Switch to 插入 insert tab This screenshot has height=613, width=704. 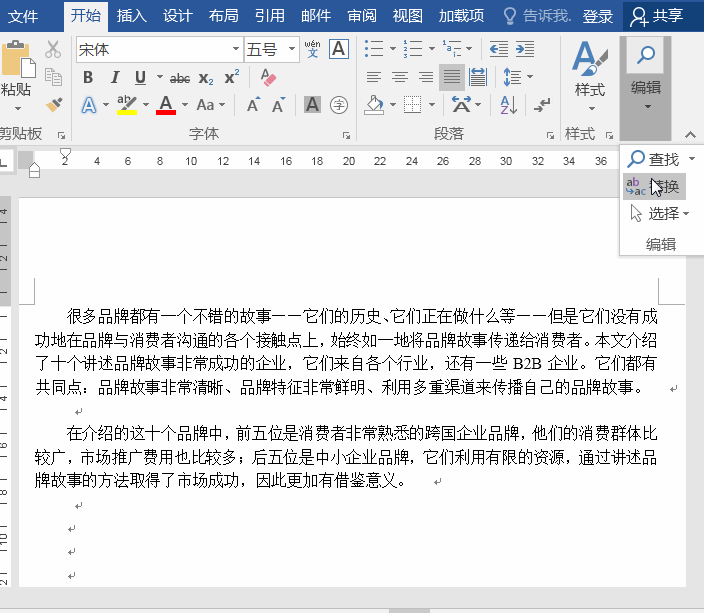[x=132, y=16]
